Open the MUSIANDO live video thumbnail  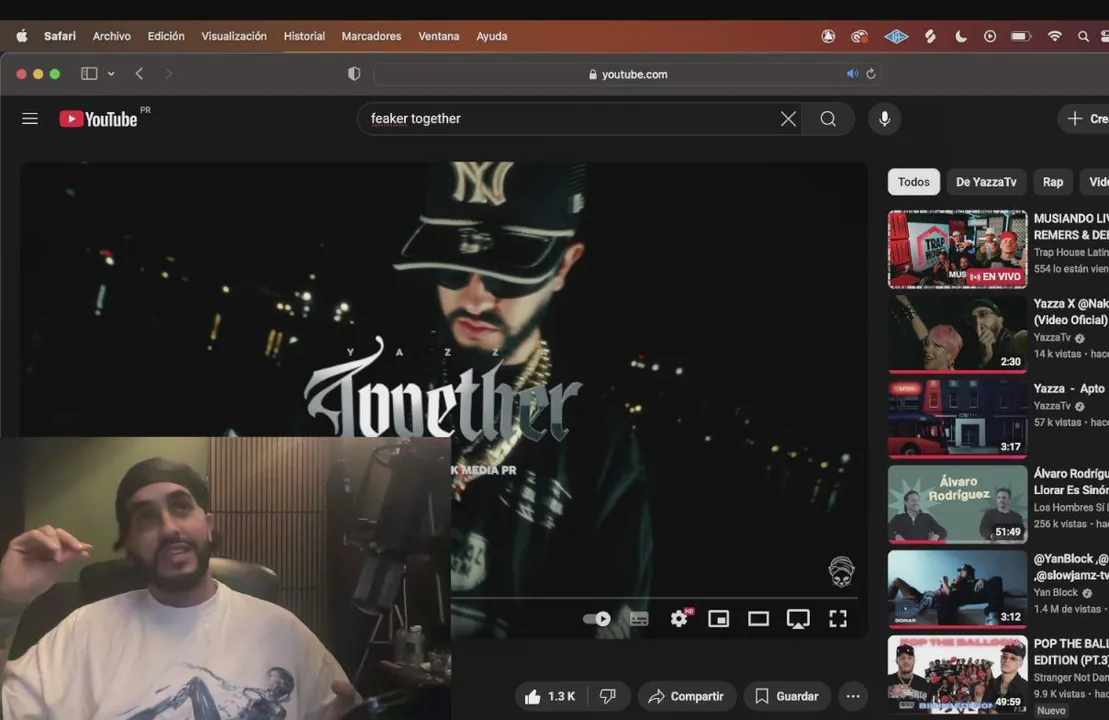[x=958, y=249]
